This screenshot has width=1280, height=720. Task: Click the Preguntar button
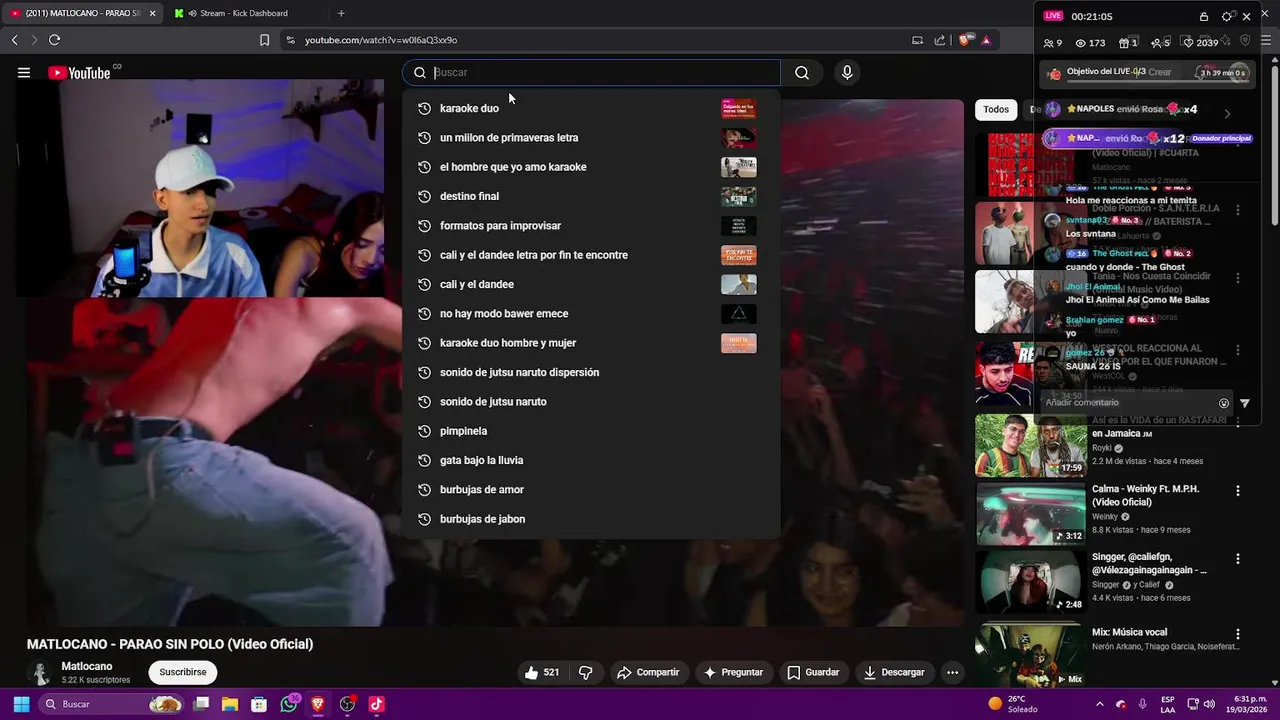pyautogui.click(x=733, y=672)
